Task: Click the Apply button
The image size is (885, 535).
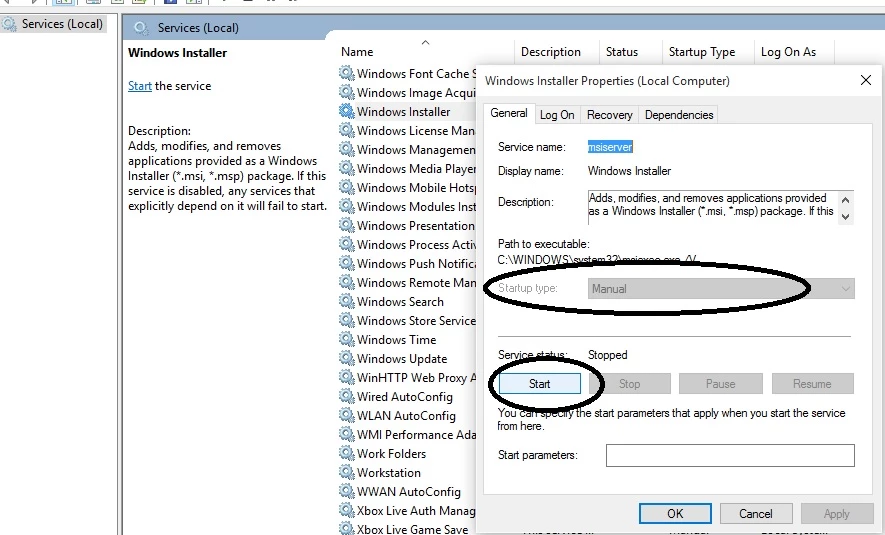Action: (836, 514)
